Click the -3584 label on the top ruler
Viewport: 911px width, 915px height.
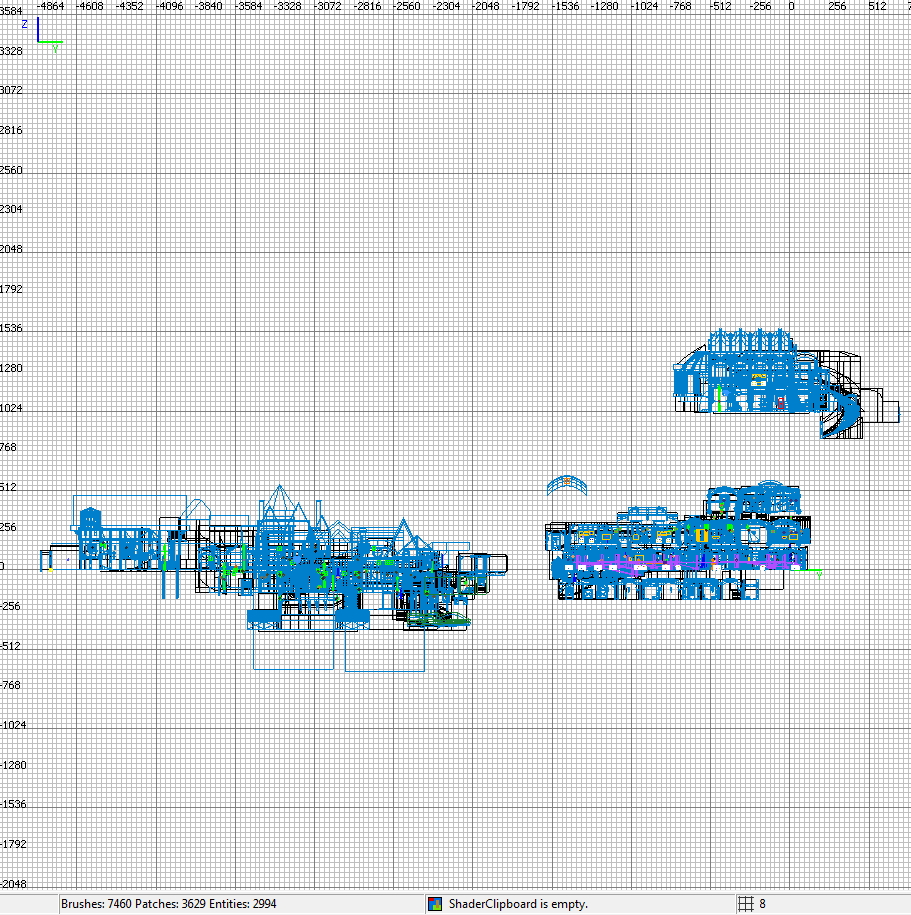[249, 6]
